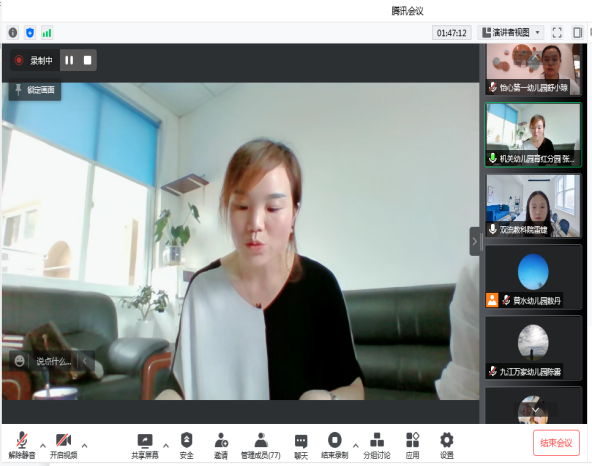Screen dimensions: 592x466
Task: Select the 双流教科院 participant thumbnail
Action: coord(533,205)
